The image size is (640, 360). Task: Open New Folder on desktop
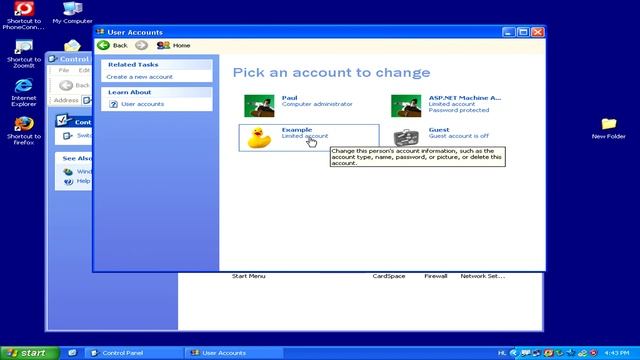tap(608, 128)
